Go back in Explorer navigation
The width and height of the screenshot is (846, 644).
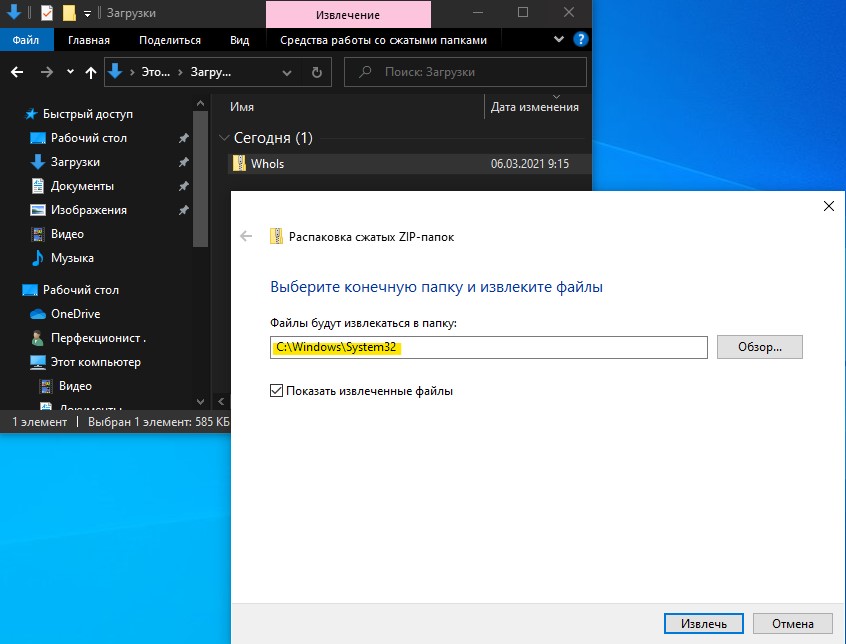coord(17,72)
